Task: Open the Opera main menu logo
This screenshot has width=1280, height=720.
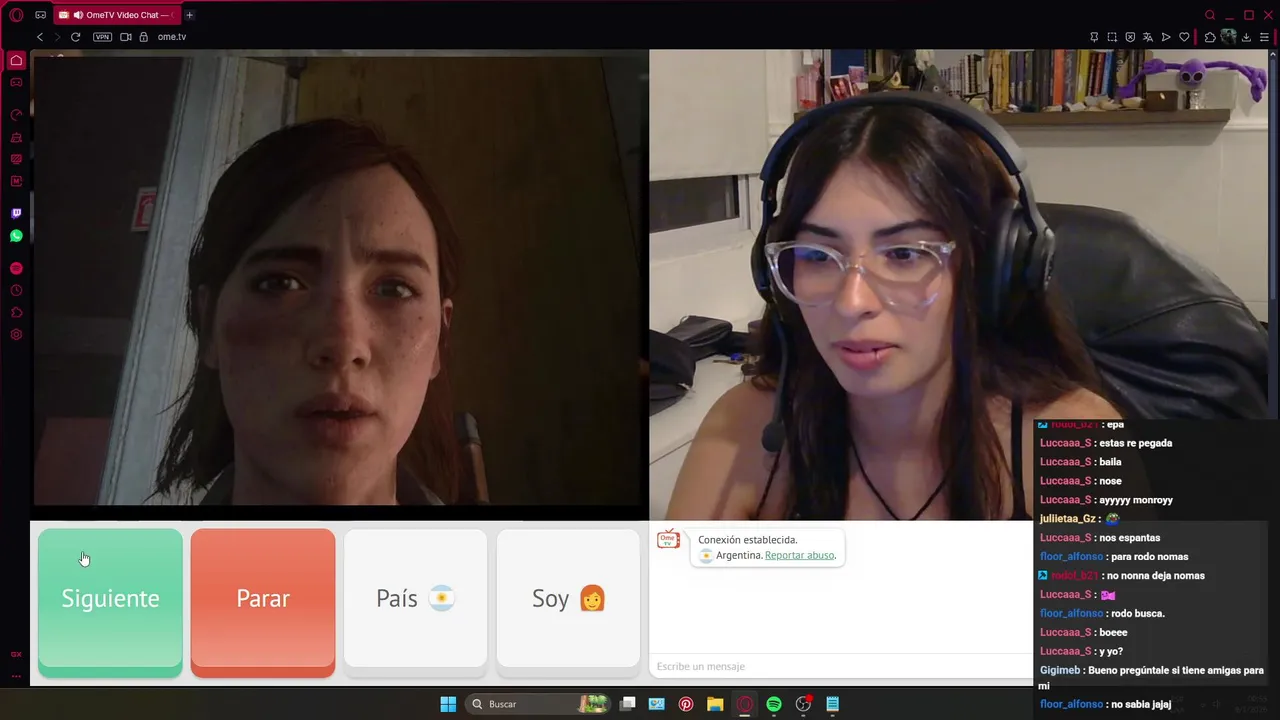Action: pyautogui.click(x=16, y=15)
